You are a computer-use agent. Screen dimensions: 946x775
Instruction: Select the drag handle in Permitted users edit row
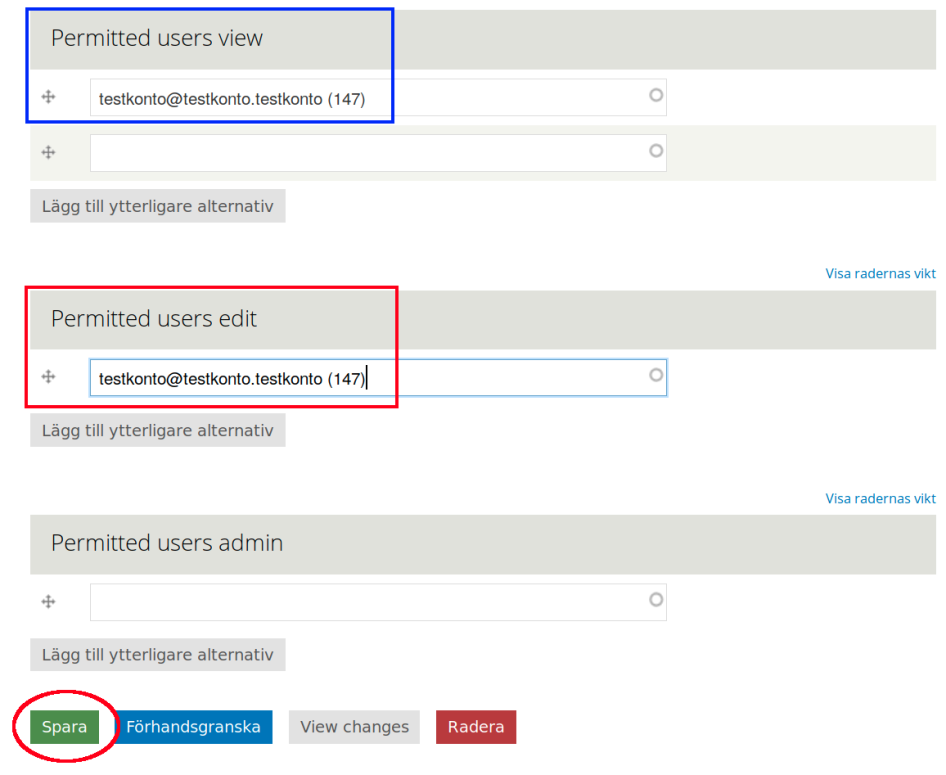click(48, 377)
